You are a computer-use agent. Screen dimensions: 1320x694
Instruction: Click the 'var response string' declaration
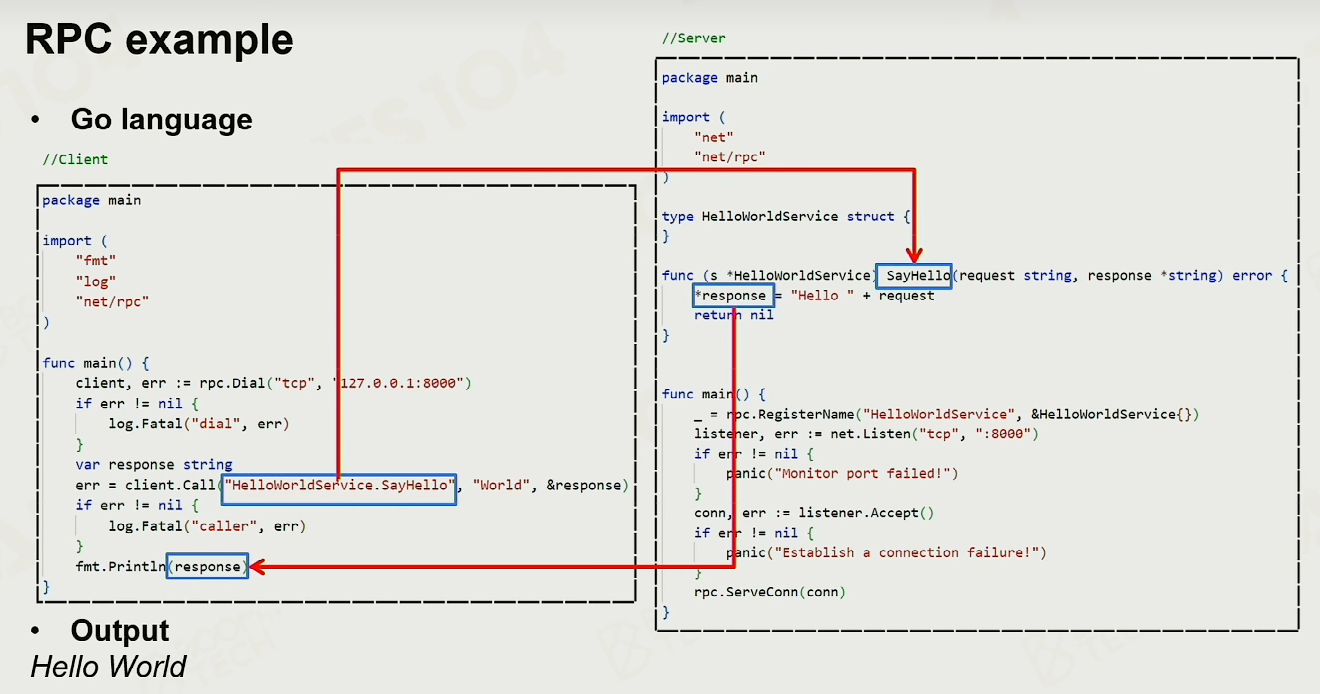(x=154, y=465)
